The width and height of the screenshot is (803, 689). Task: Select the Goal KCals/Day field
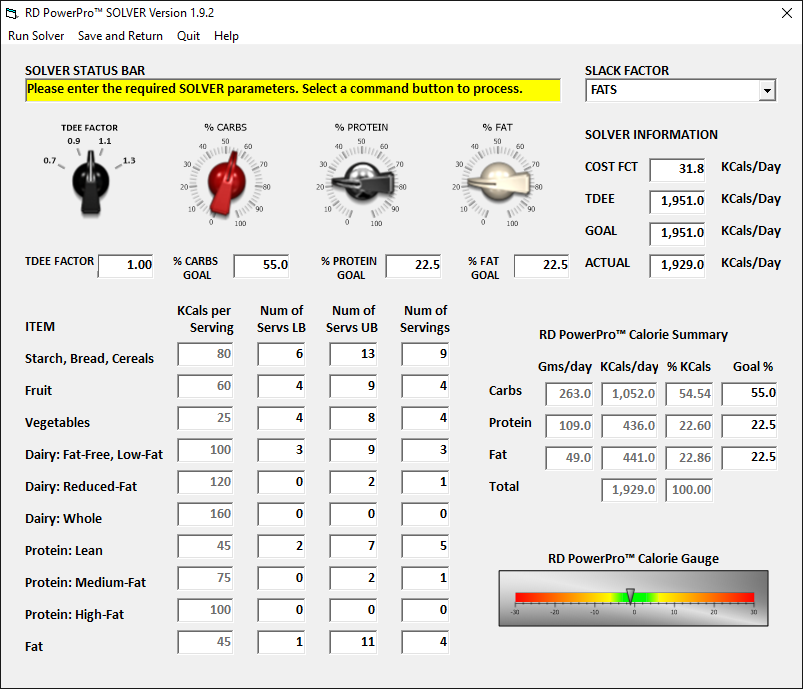coord(678,233)
